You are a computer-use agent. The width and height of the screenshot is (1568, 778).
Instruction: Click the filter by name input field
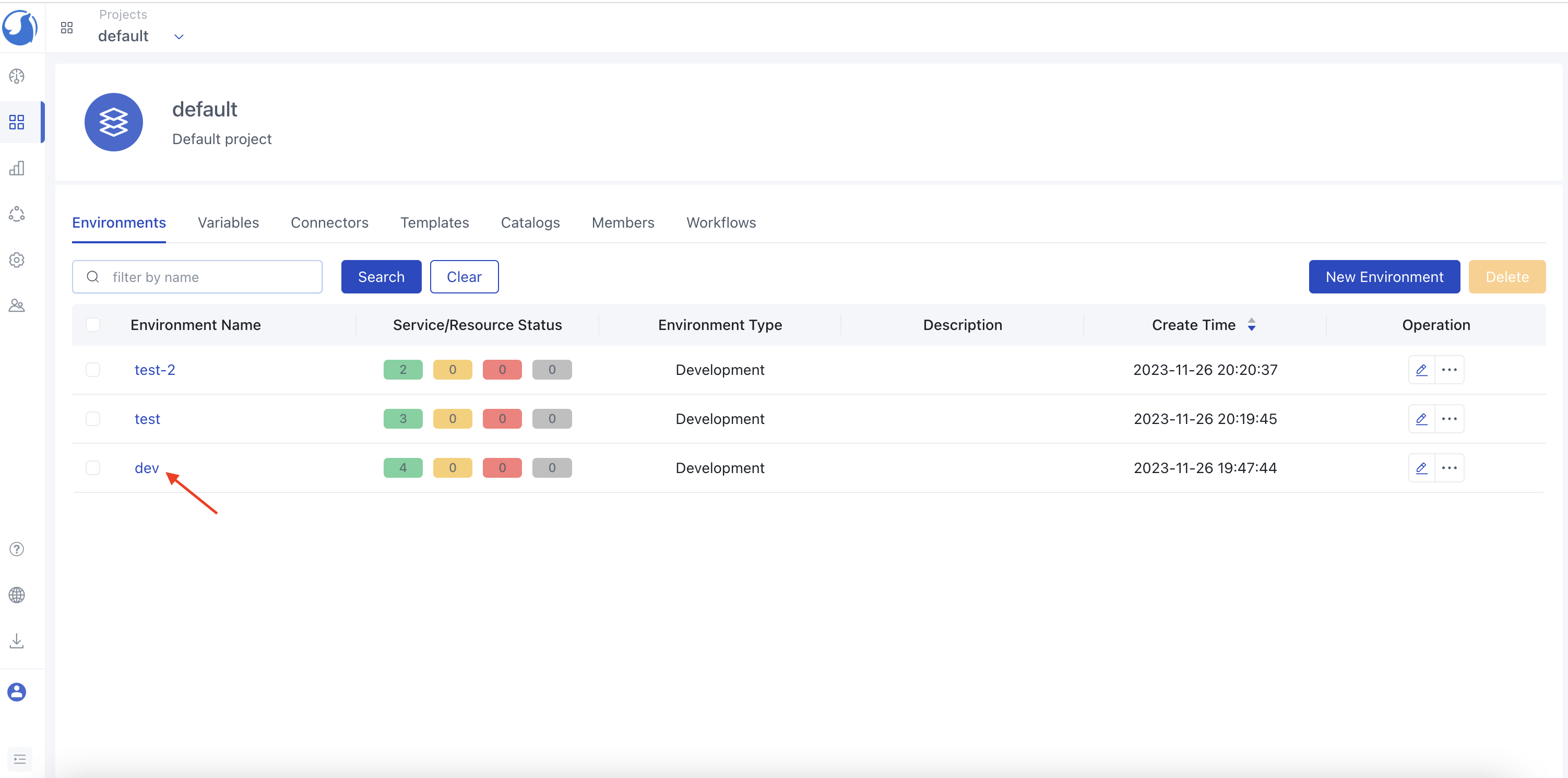[x=207, y=277]
